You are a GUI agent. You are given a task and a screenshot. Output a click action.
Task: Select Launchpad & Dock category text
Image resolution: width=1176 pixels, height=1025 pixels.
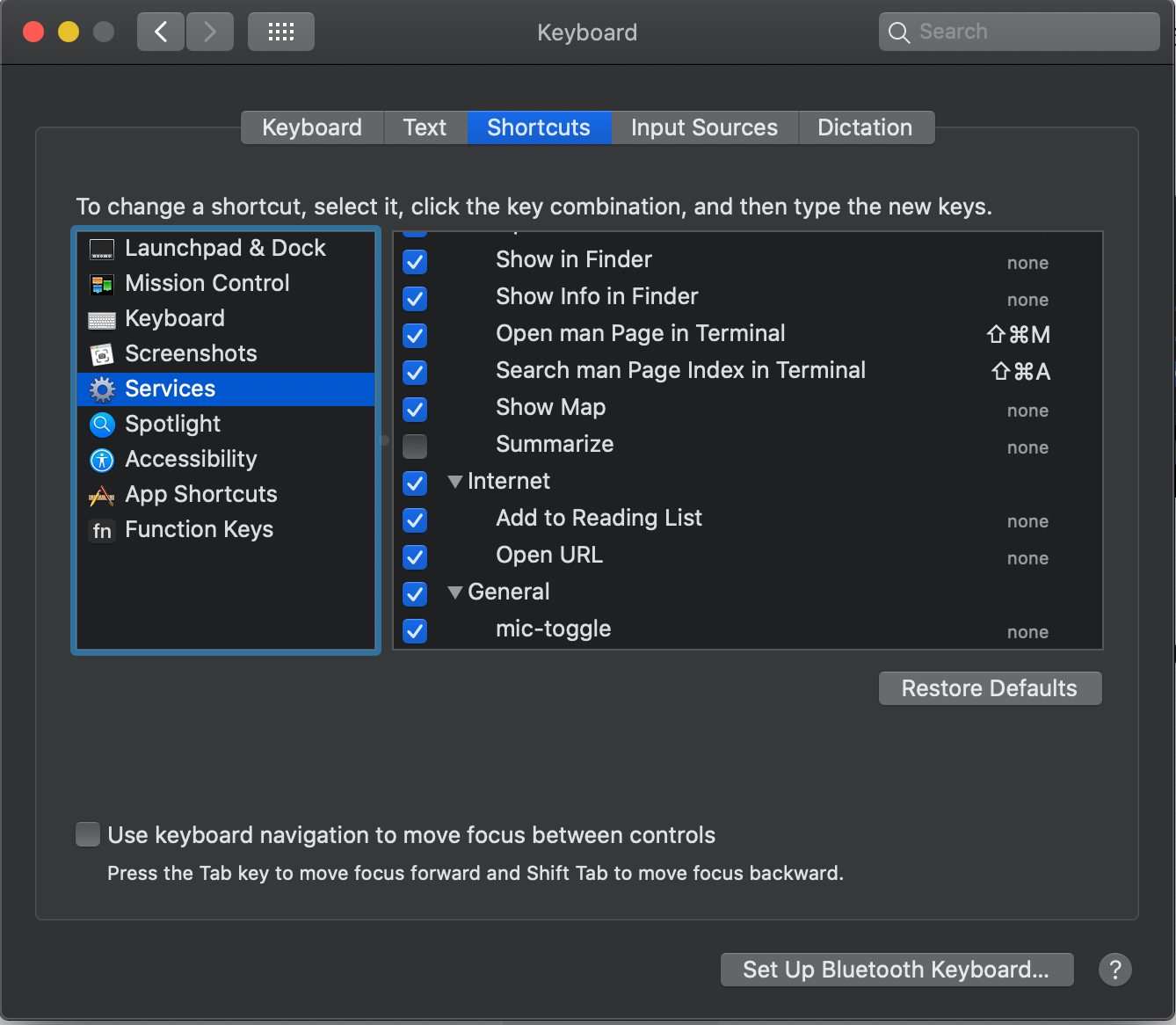click(225, 249)
